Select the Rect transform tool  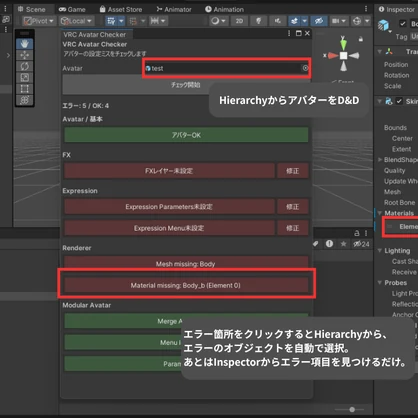pos(25,89)
